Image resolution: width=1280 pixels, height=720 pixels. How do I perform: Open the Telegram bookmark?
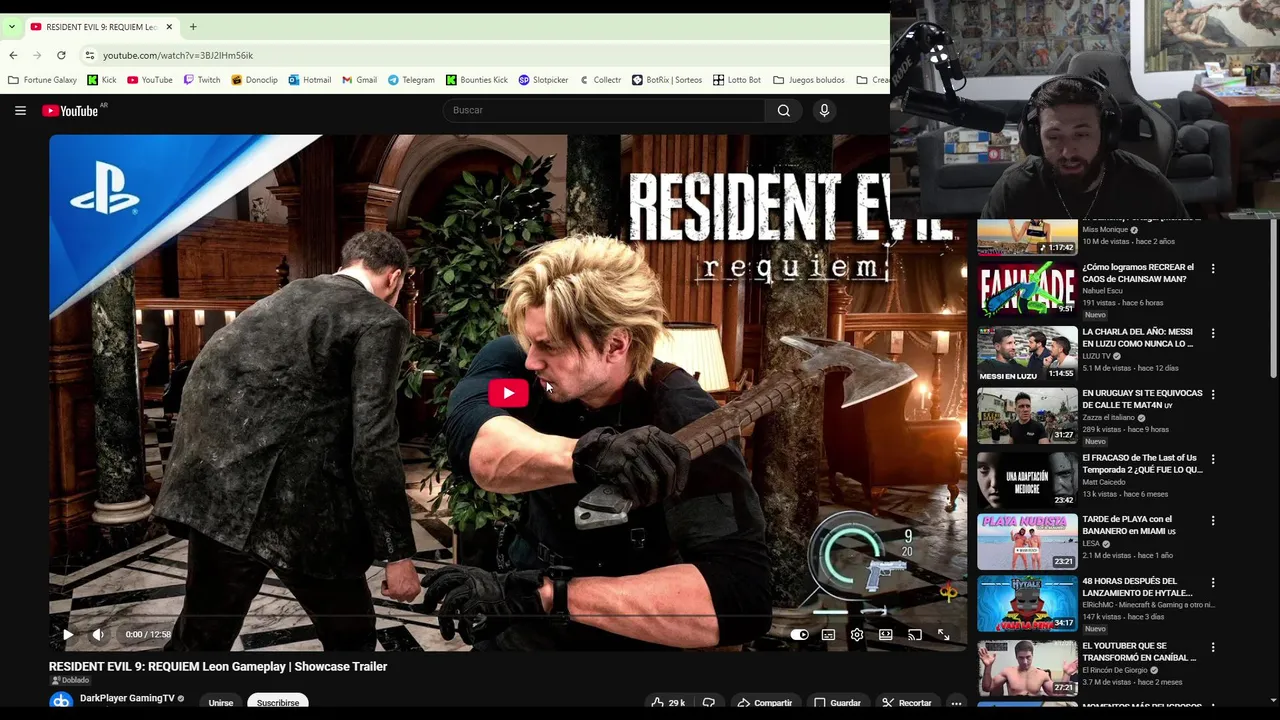click(x=411, y=80)
